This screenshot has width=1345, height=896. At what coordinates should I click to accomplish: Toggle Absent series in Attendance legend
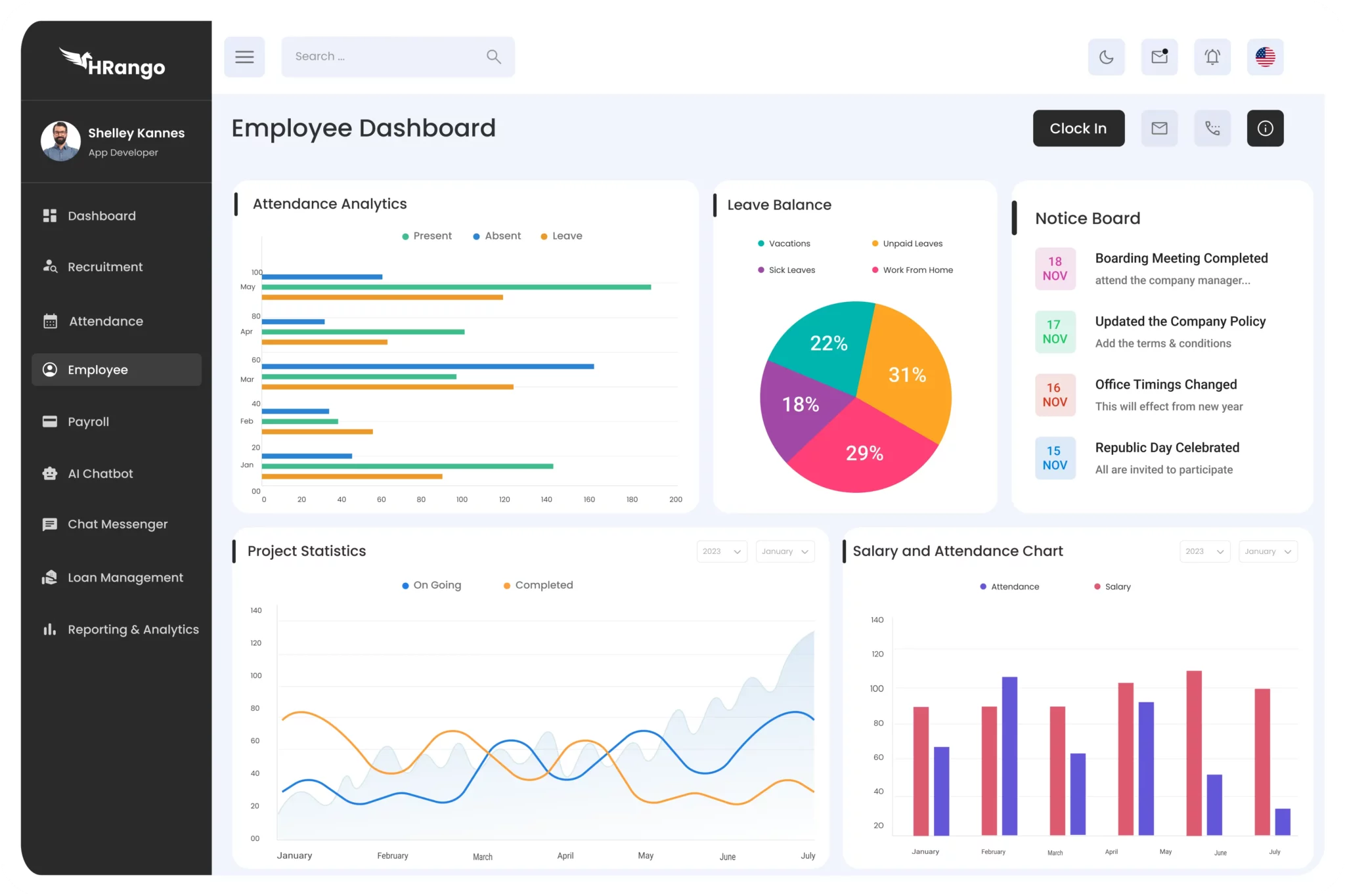497,236
